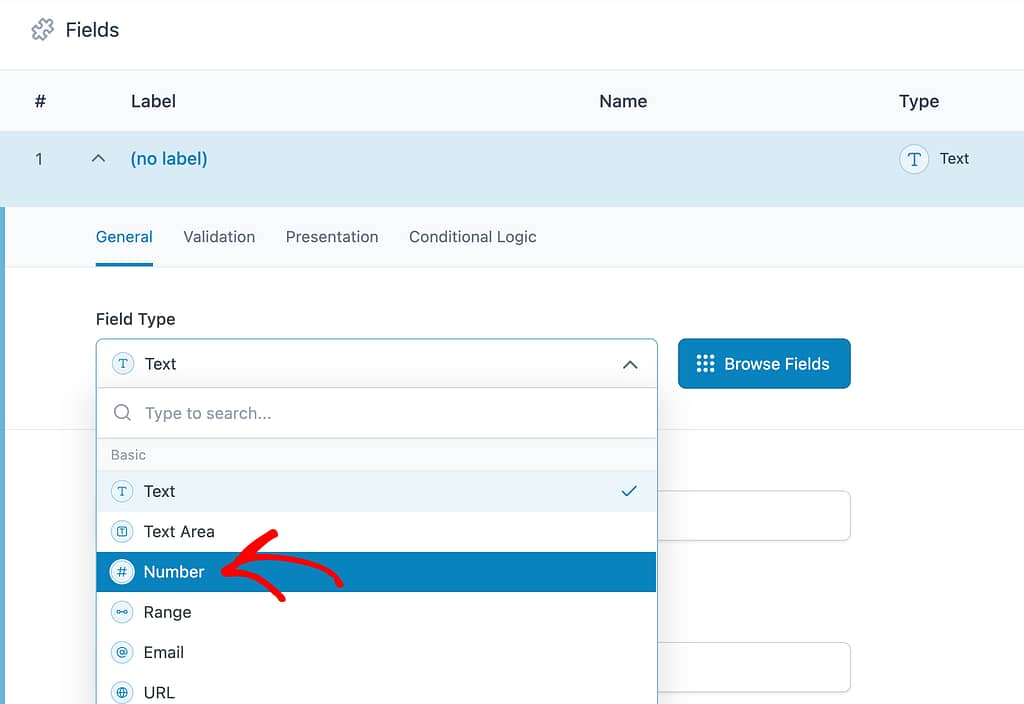Click the # column header
This screenshot has width=1024, height=704.
(x=40, y=101)
